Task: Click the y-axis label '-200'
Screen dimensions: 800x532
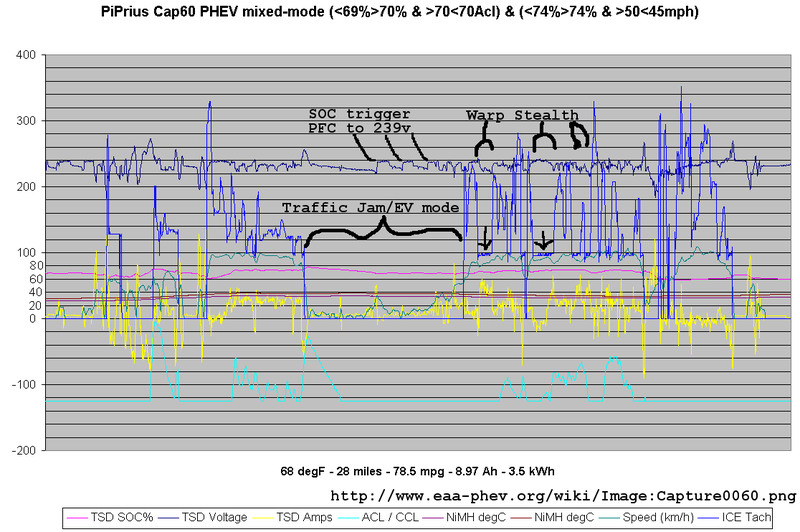Action: (24, 450)
